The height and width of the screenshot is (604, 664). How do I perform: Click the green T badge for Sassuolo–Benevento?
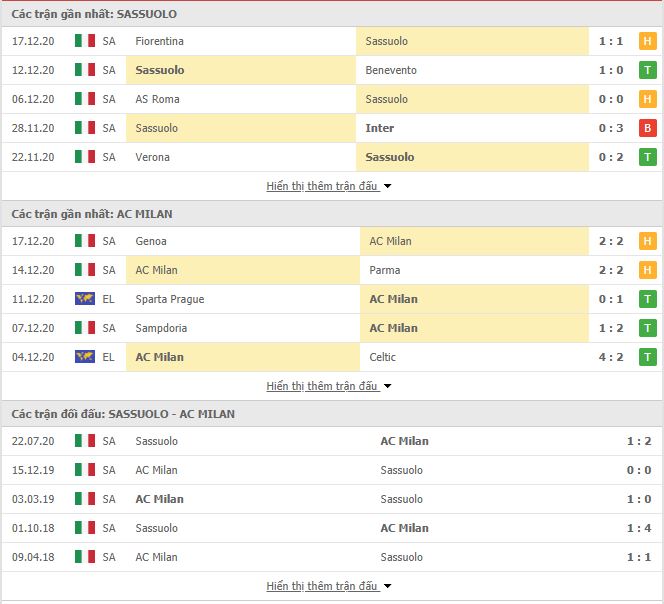pyautogui.click(x=647, y=70)
